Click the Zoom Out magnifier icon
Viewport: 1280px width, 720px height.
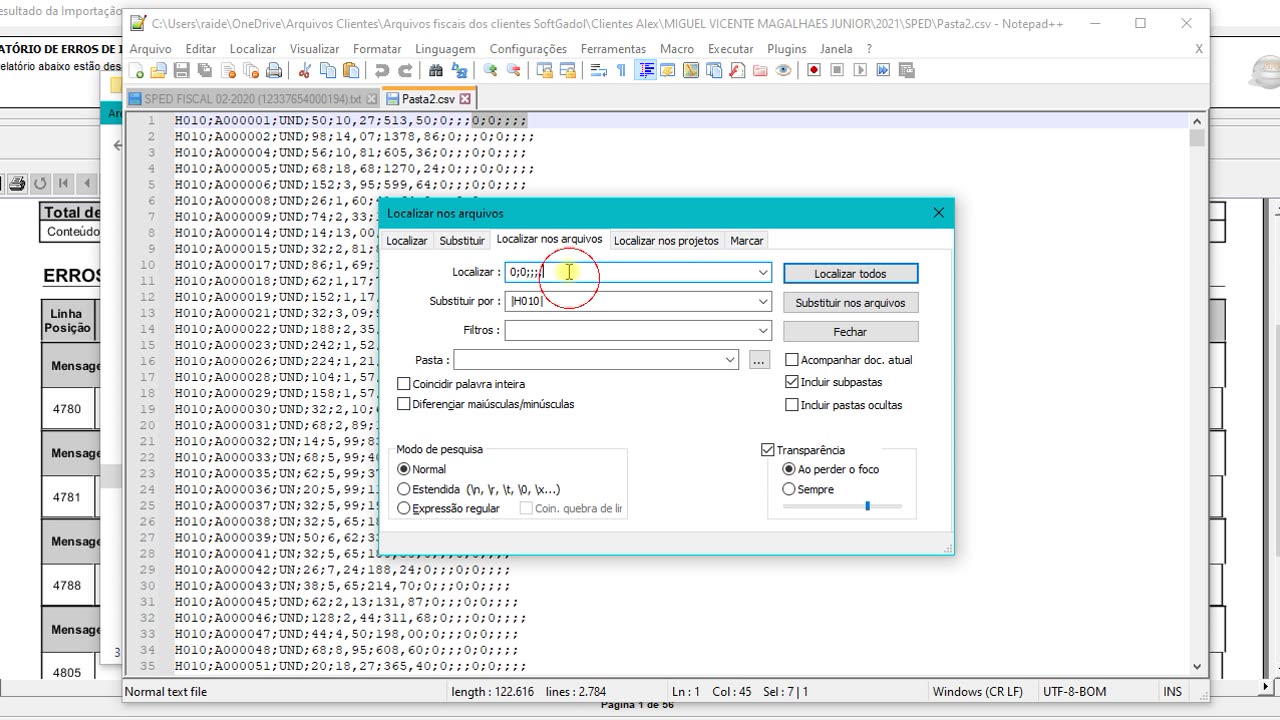(x=514, y=70)
